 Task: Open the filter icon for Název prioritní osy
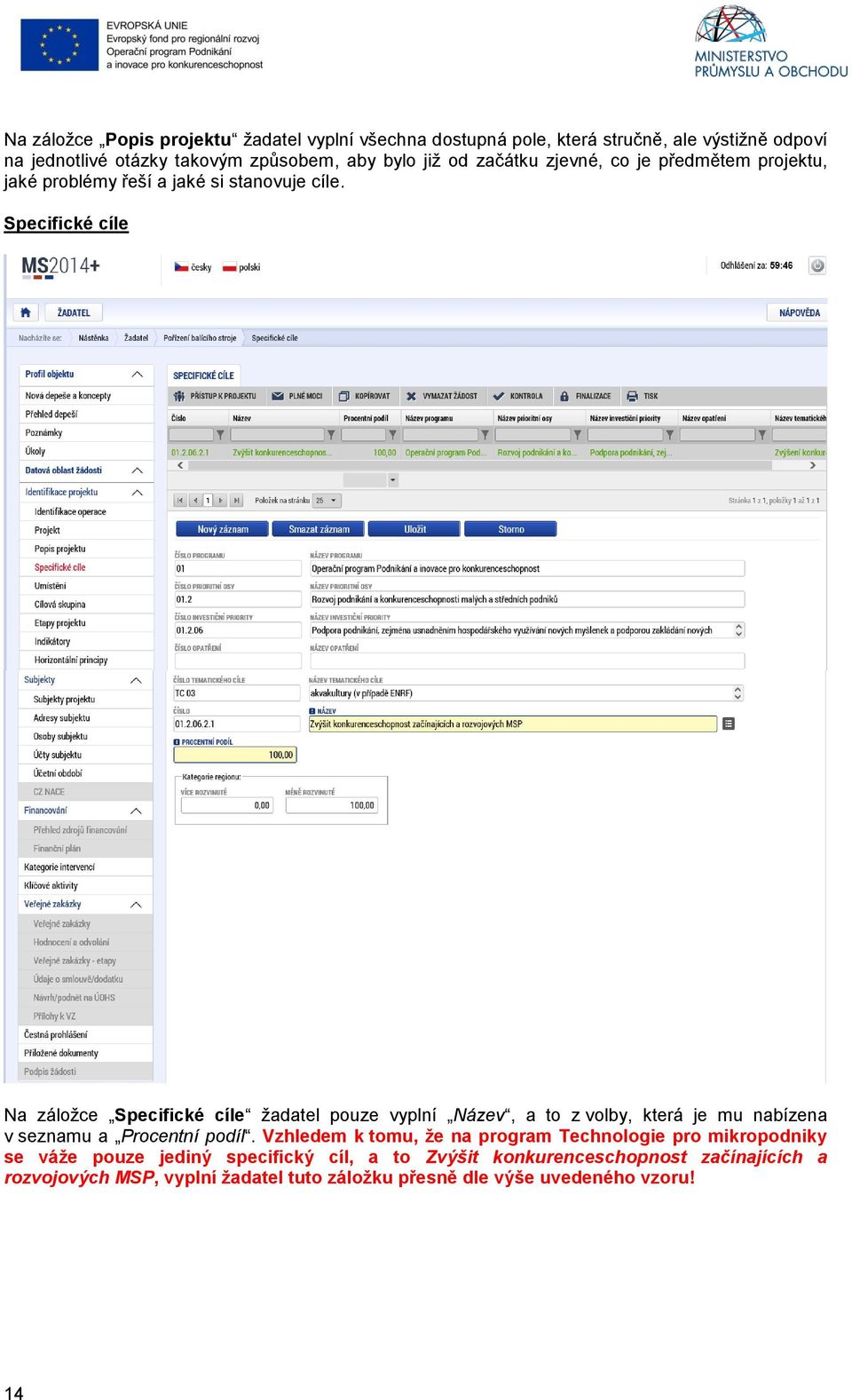(x=577, y=435)
